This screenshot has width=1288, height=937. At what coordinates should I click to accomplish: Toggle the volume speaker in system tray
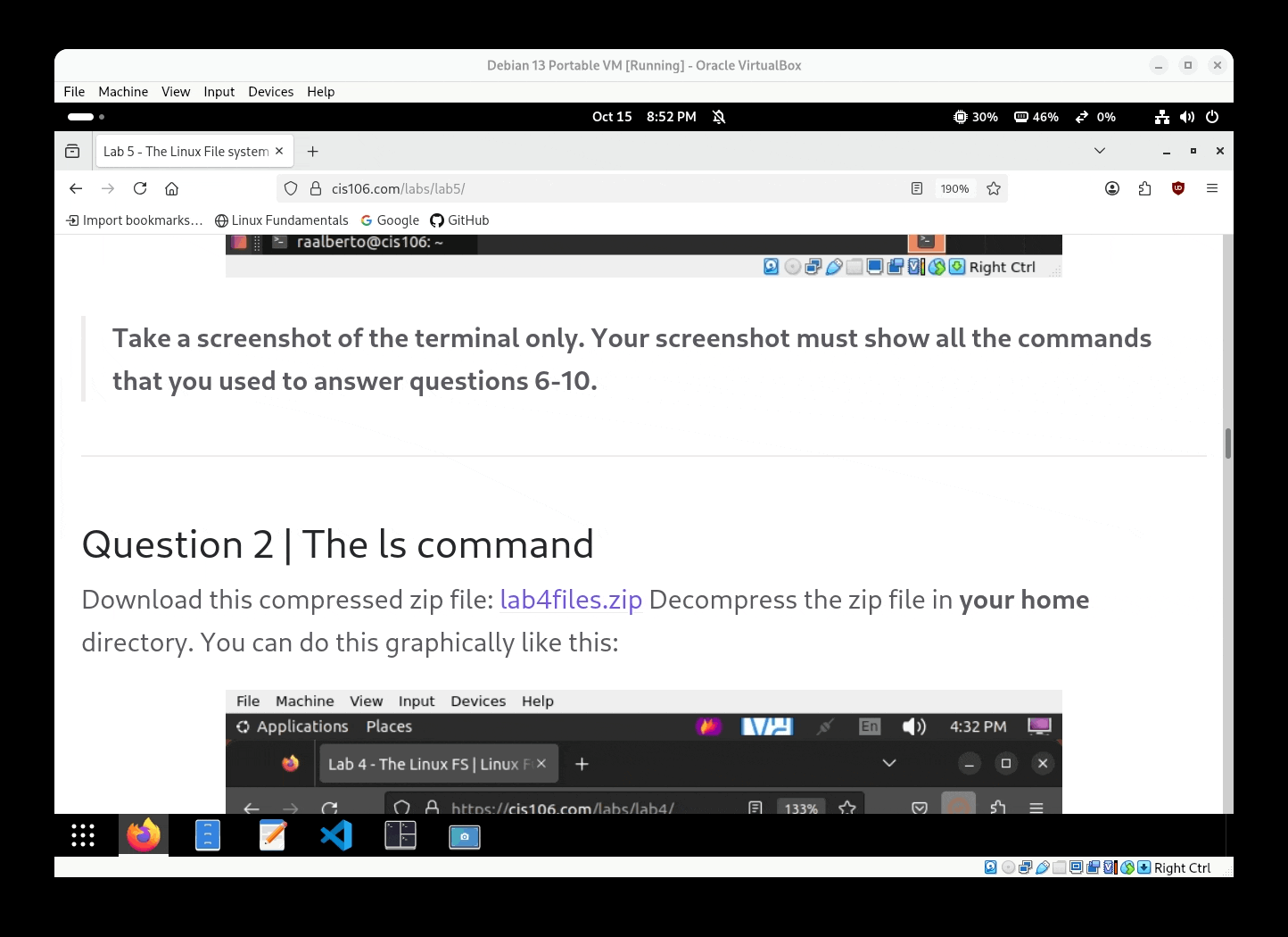(1187, 117)
